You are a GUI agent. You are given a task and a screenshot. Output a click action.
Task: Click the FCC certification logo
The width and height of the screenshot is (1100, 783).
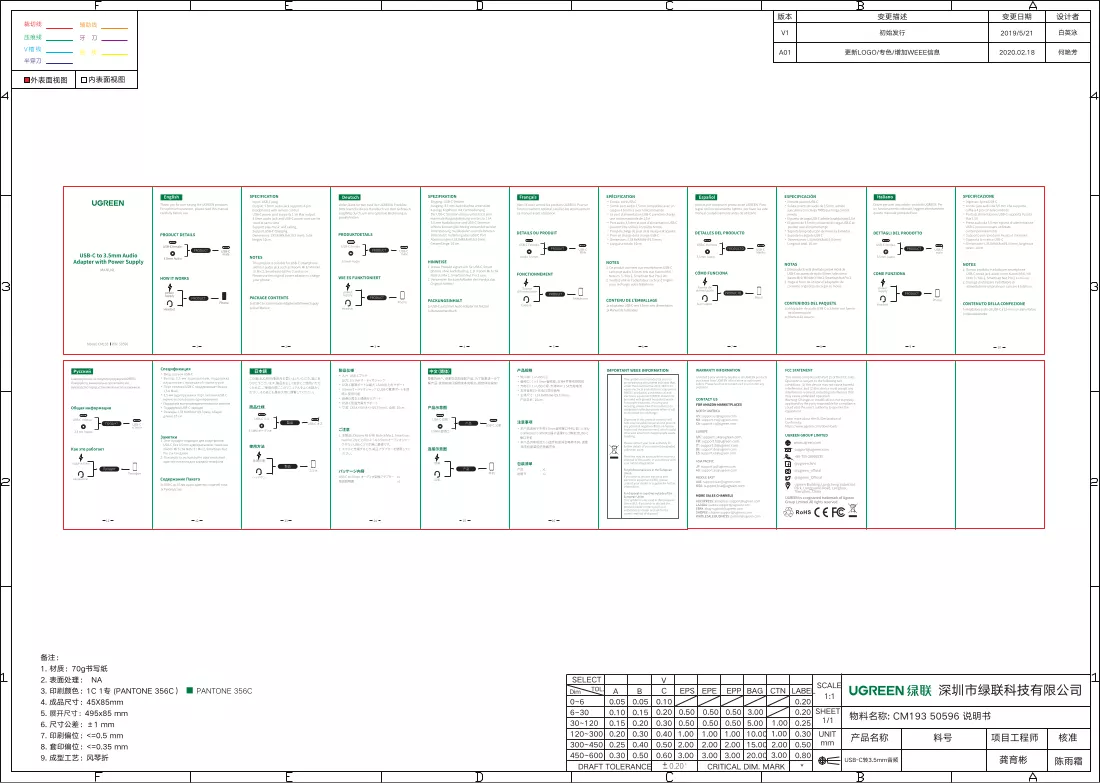pyautogui.click(x=838, y=512)
